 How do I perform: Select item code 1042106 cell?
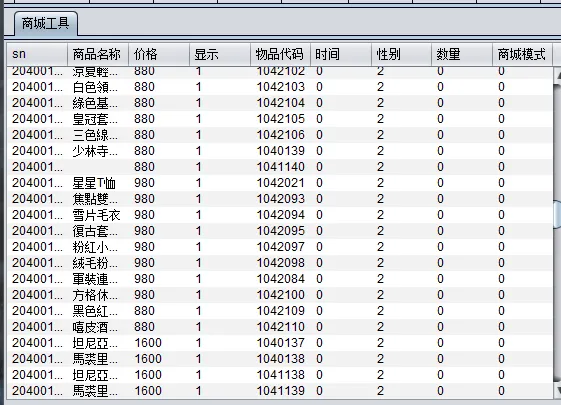tap(280, 135)
